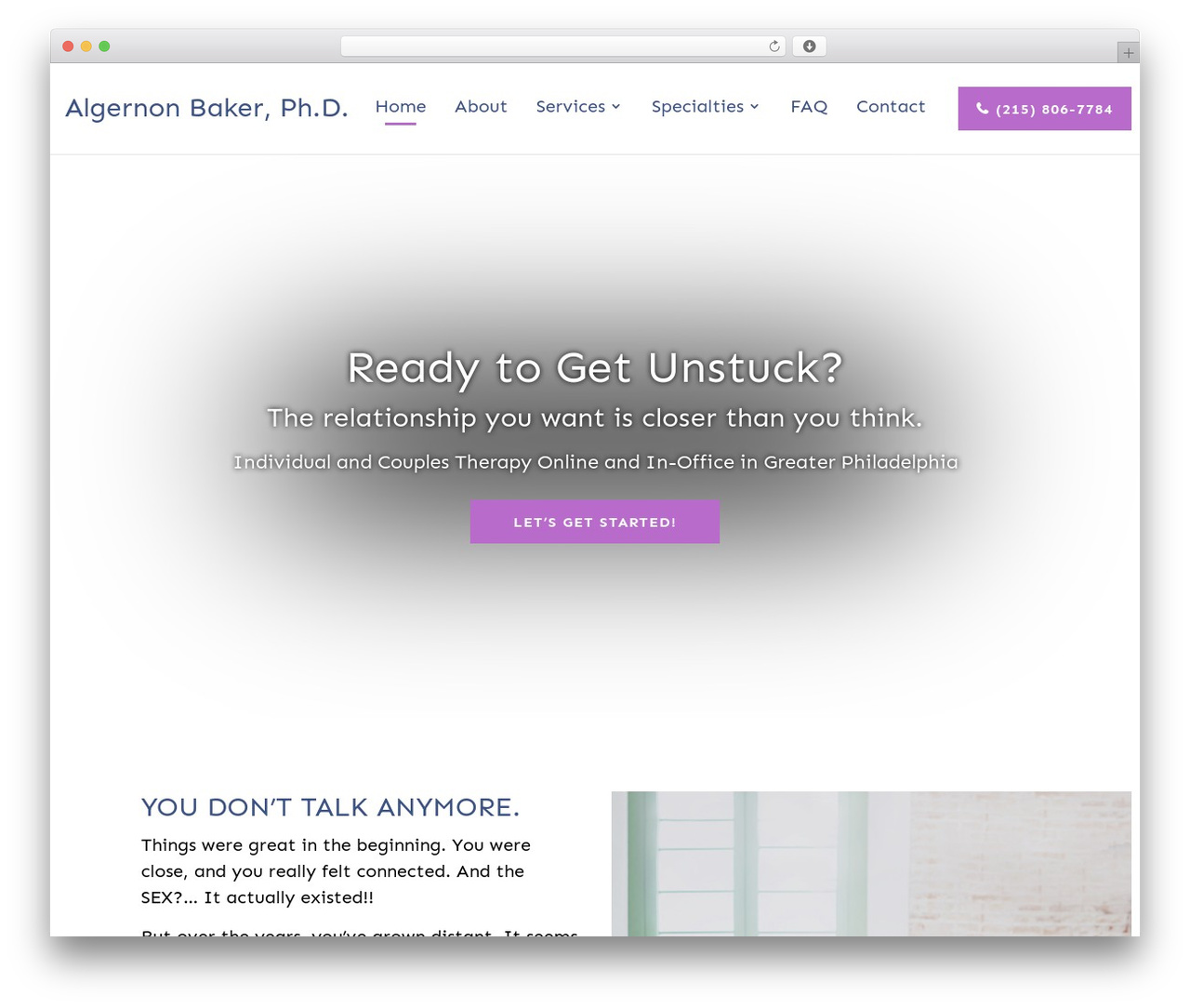
Task: Expand the Specialties menu chevron
Action: [754, 107]
